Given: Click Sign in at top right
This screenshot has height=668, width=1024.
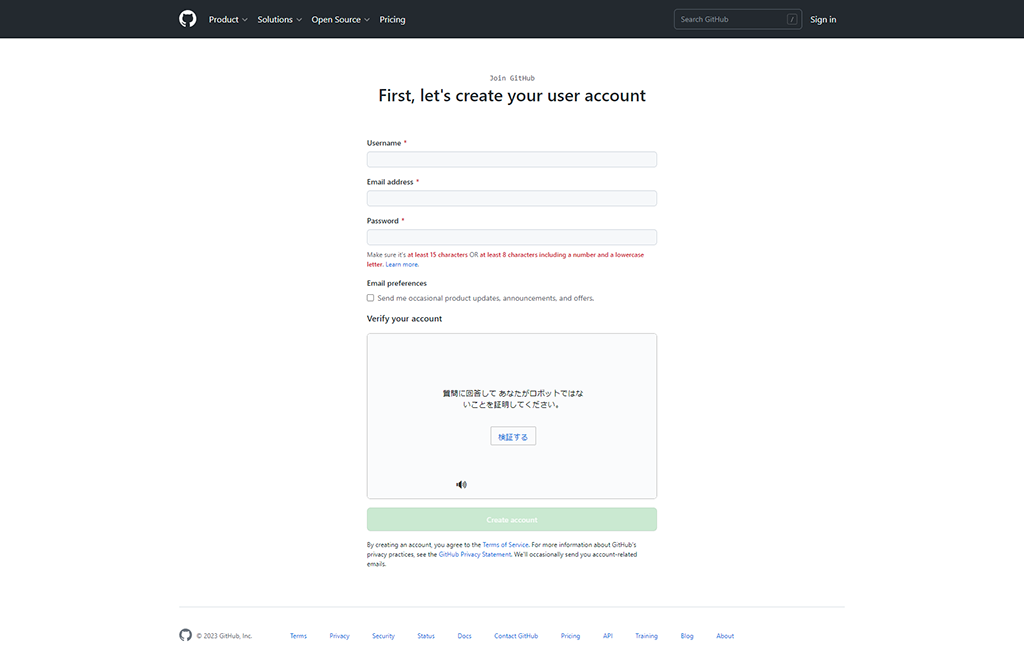Looking at the screenshot, I should click(x=823, y=19).
